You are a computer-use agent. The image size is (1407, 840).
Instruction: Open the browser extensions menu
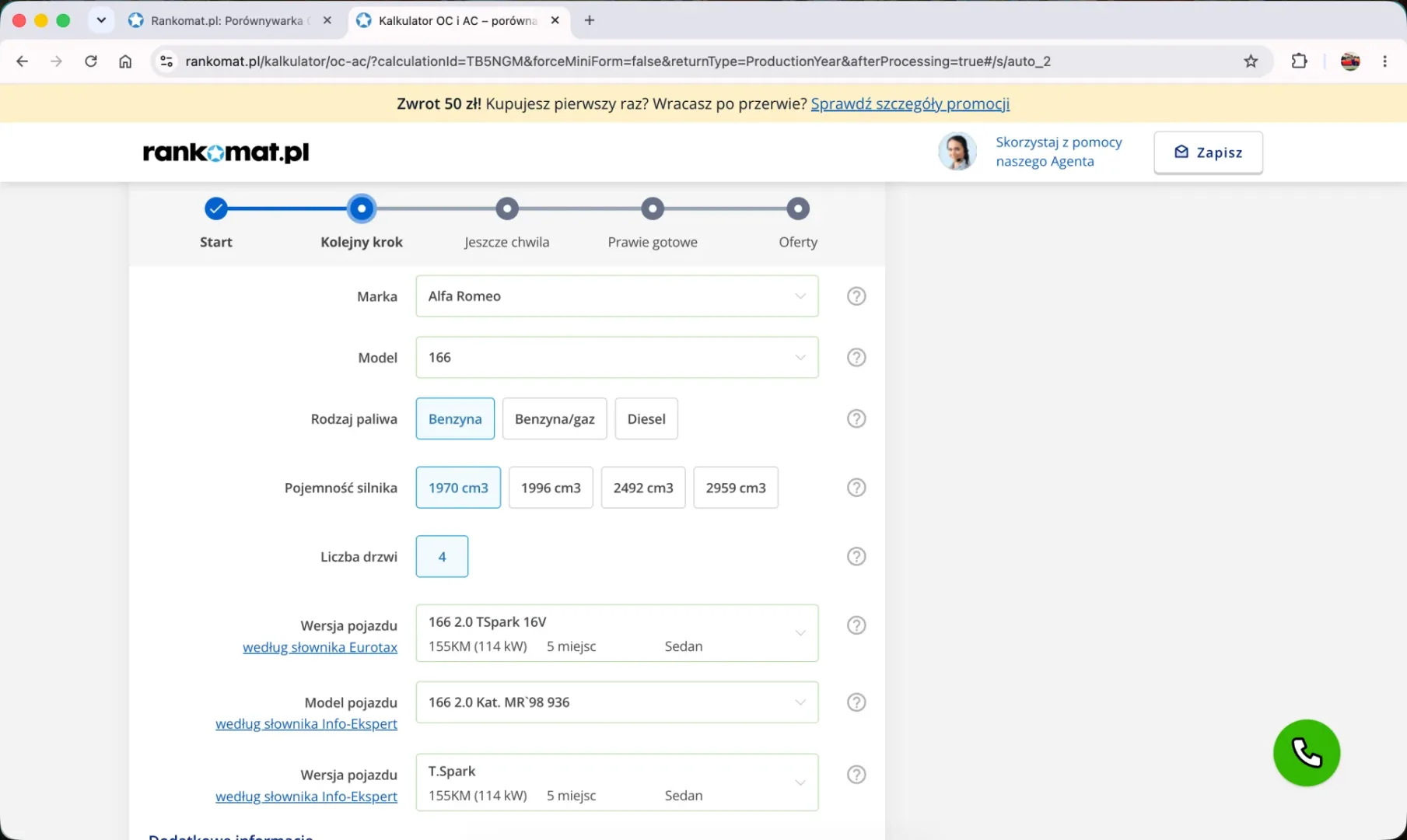1299,61
